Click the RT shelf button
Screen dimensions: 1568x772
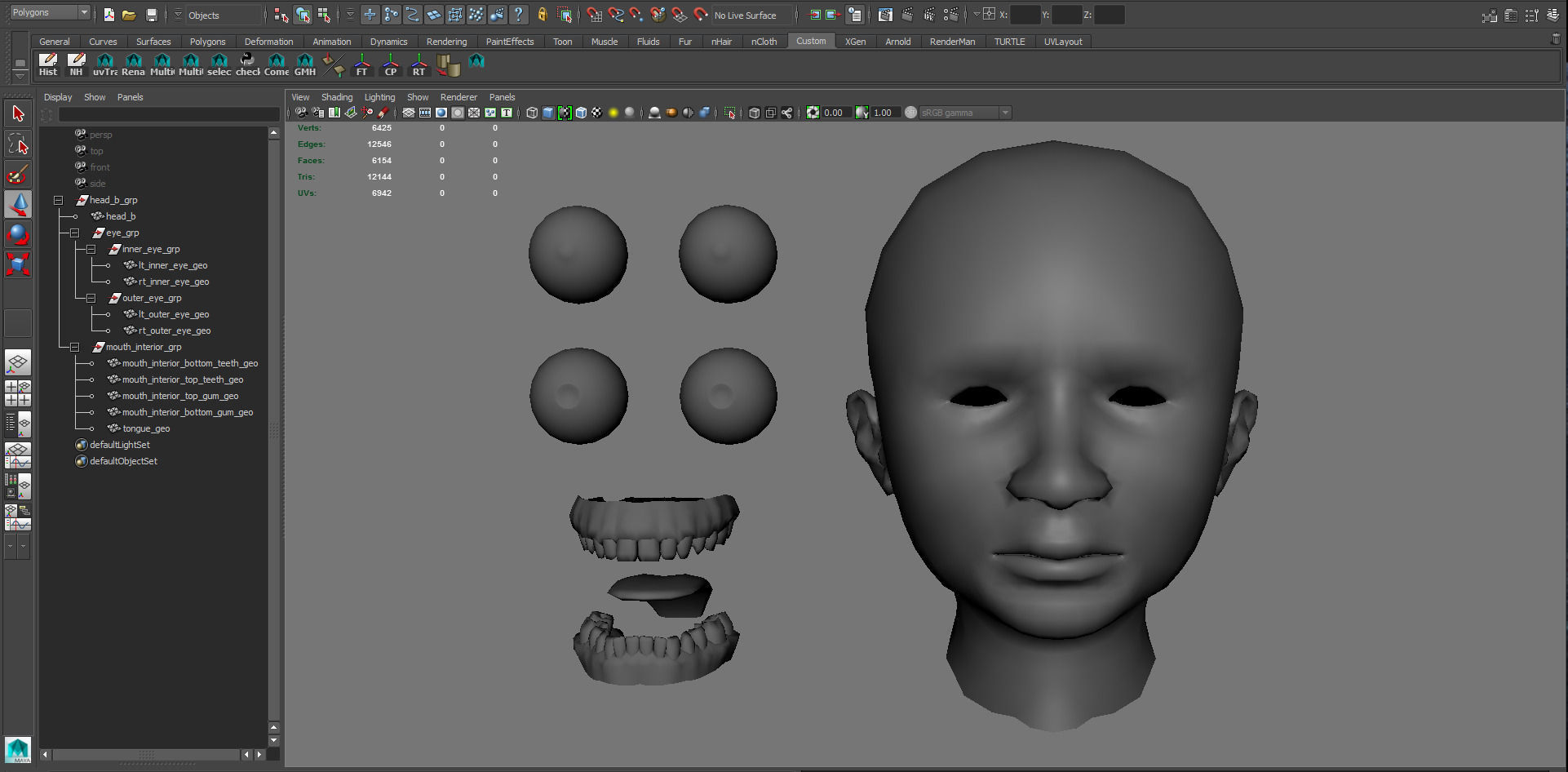pos(419,64)
